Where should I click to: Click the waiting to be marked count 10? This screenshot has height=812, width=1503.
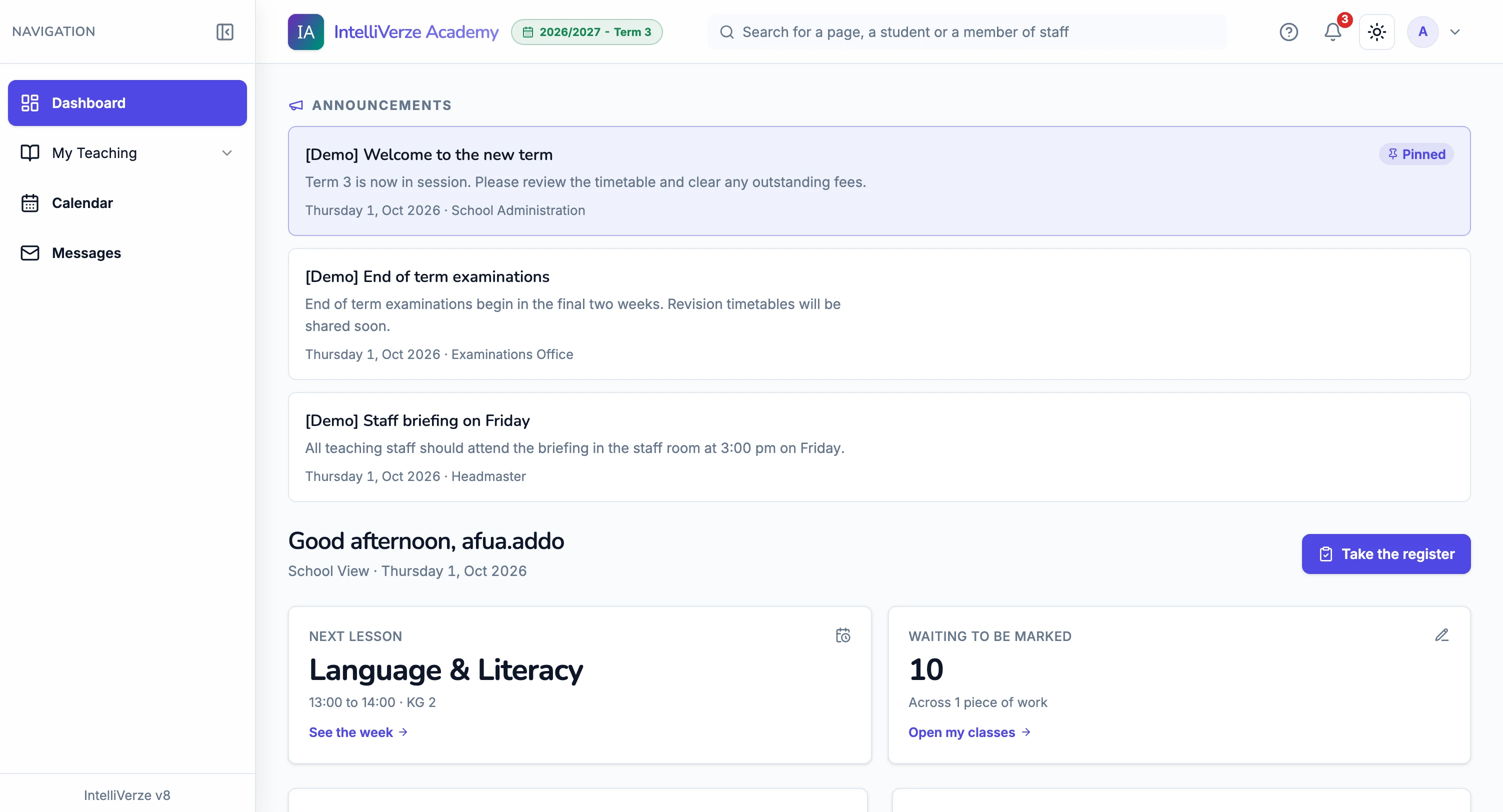926,669
